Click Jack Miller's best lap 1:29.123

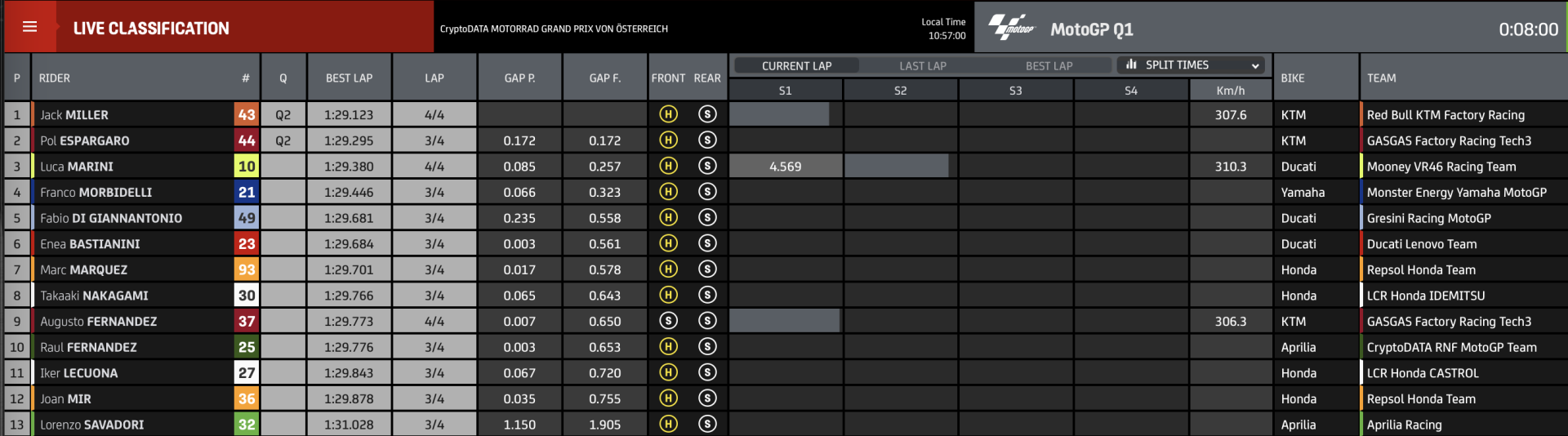pos(350,115)
